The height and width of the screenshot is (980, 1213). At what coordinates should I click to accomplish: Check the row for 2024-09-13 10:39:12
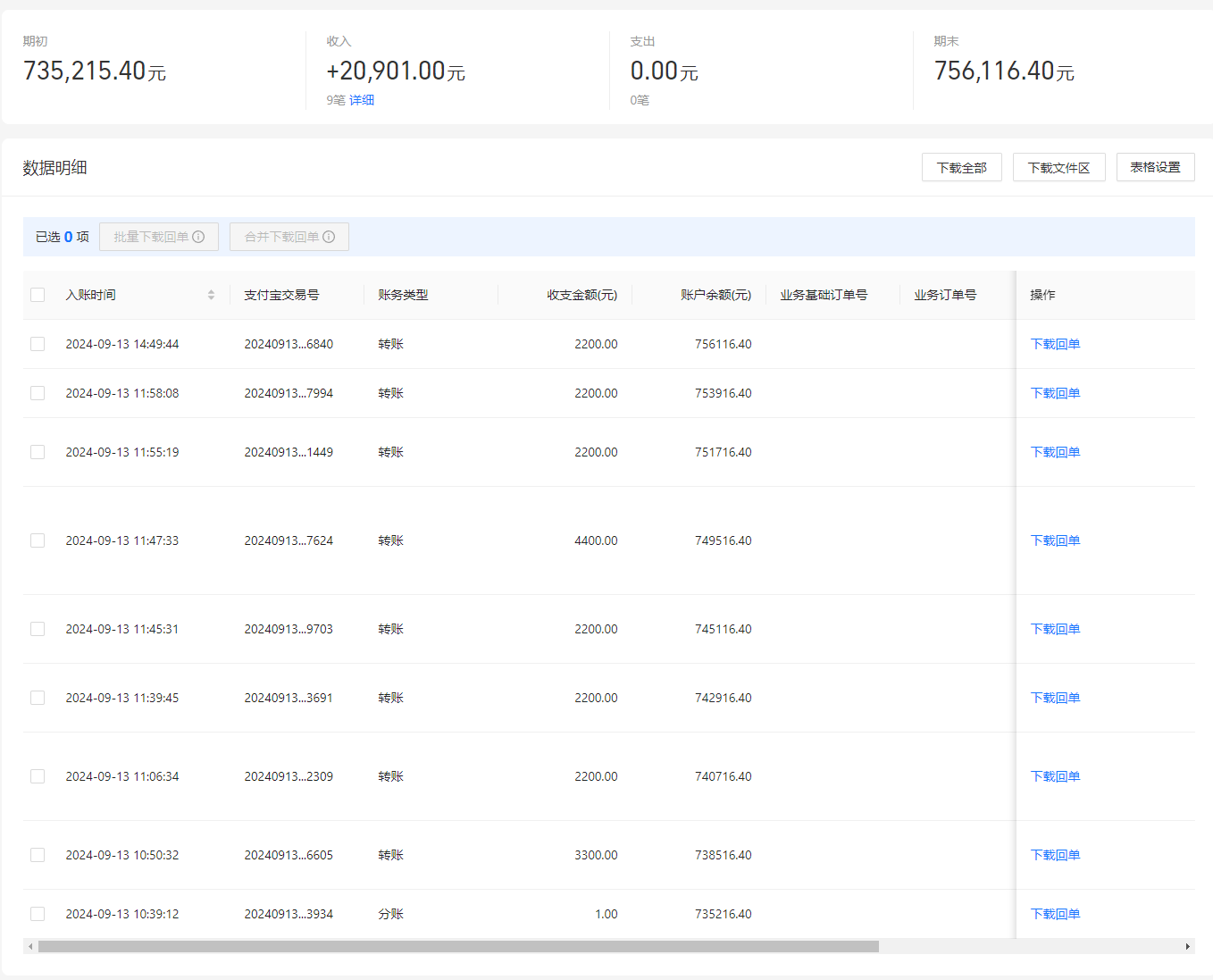click(38, 914)
